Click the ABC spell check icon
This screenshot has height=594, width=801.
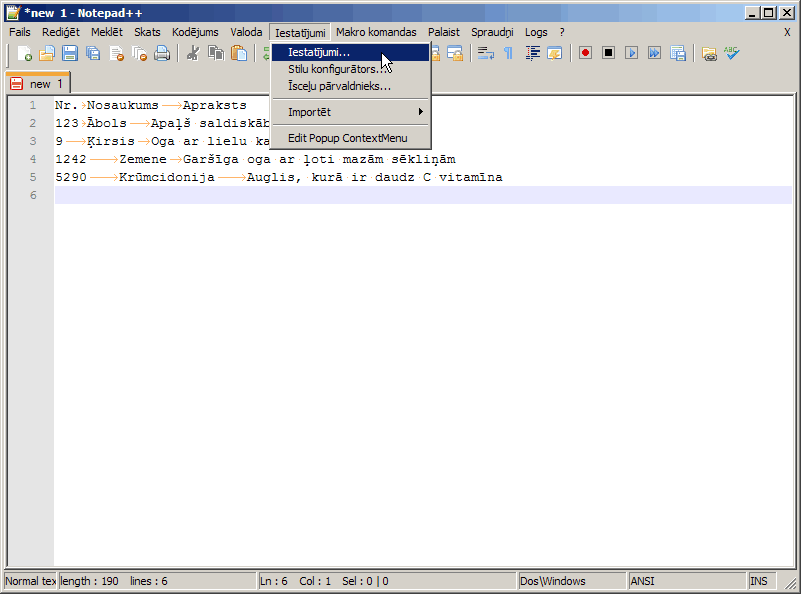[732, 53]
